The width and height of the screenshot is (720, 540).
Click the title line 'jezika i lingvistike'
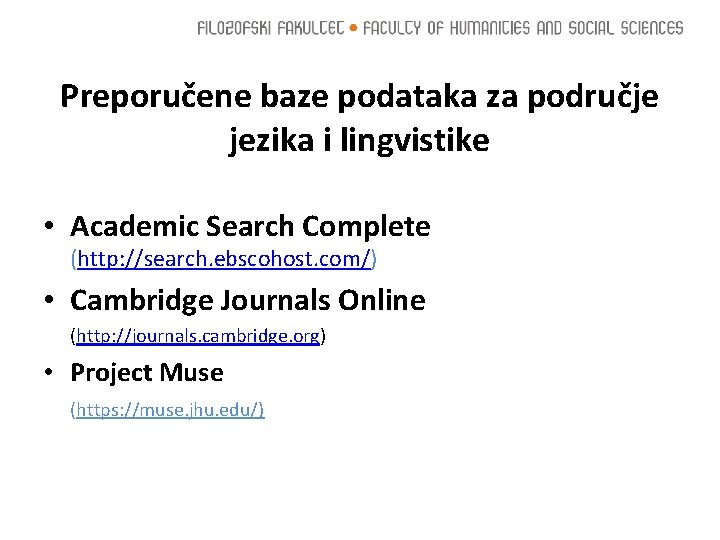tap(360, 140)
